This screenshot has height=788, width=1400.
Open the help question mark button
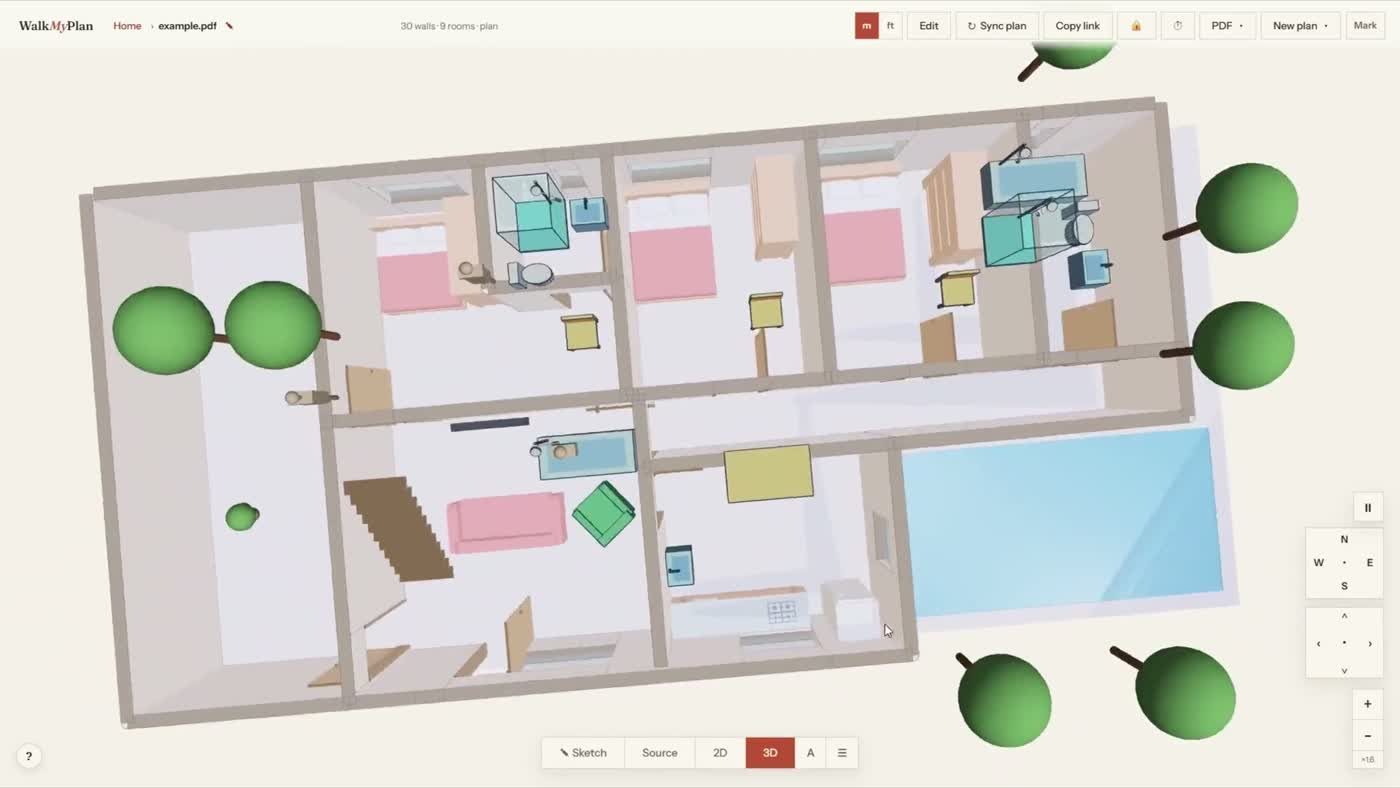(x=28, y=757)
